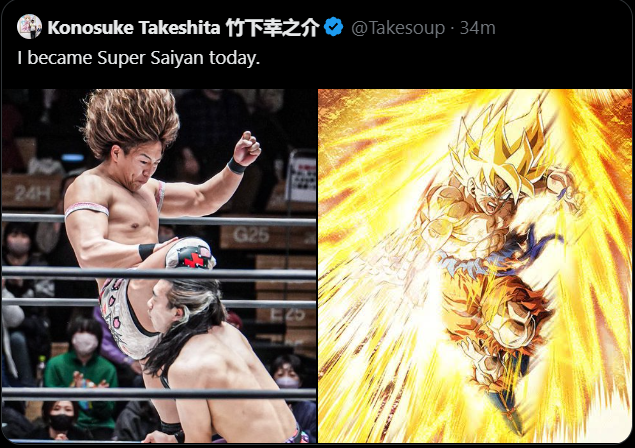Image resolution: width=635 pixels, height=448 pixels.
Task: Click the blue verified checkmark badge
Action: coord(334,27)
